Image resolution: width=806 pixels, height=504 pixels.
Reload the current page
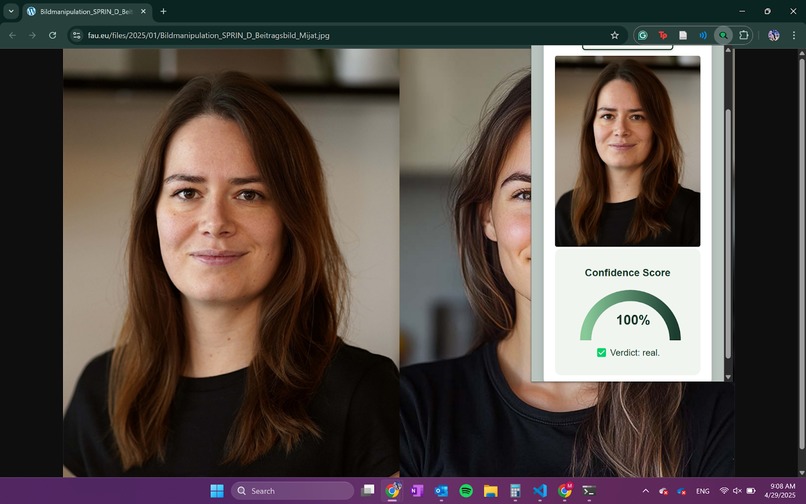coord(52,35)
